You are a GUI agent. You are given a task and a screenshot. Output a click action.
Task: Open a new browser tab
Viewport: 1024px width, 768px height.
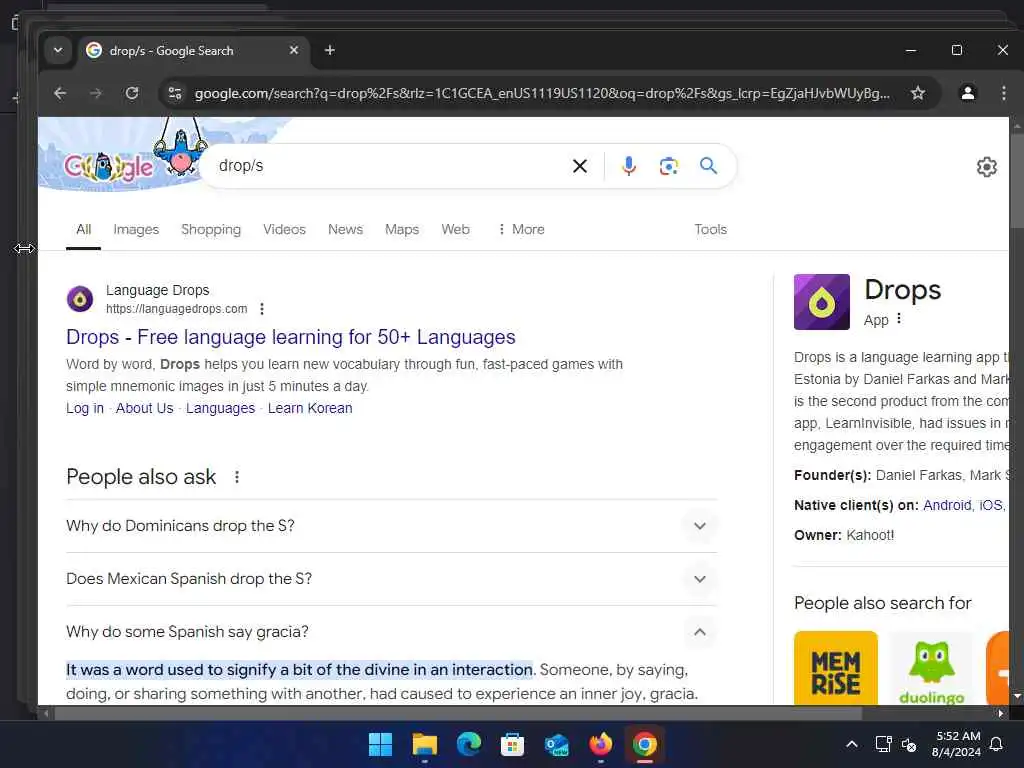[x=330, y=50]
